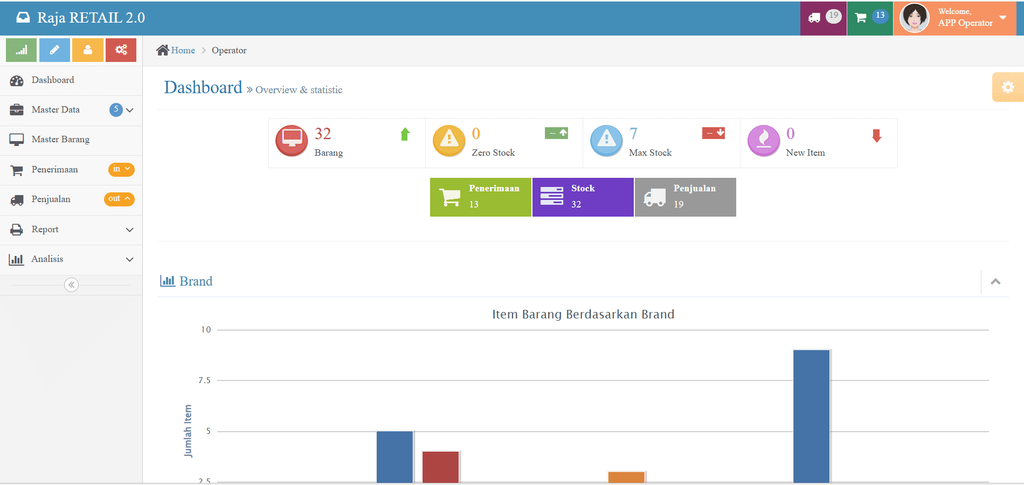Click the purple Stock 32 tile
Image resolution: width=1024 pixels, height=485 pixels.
point(583,197)
